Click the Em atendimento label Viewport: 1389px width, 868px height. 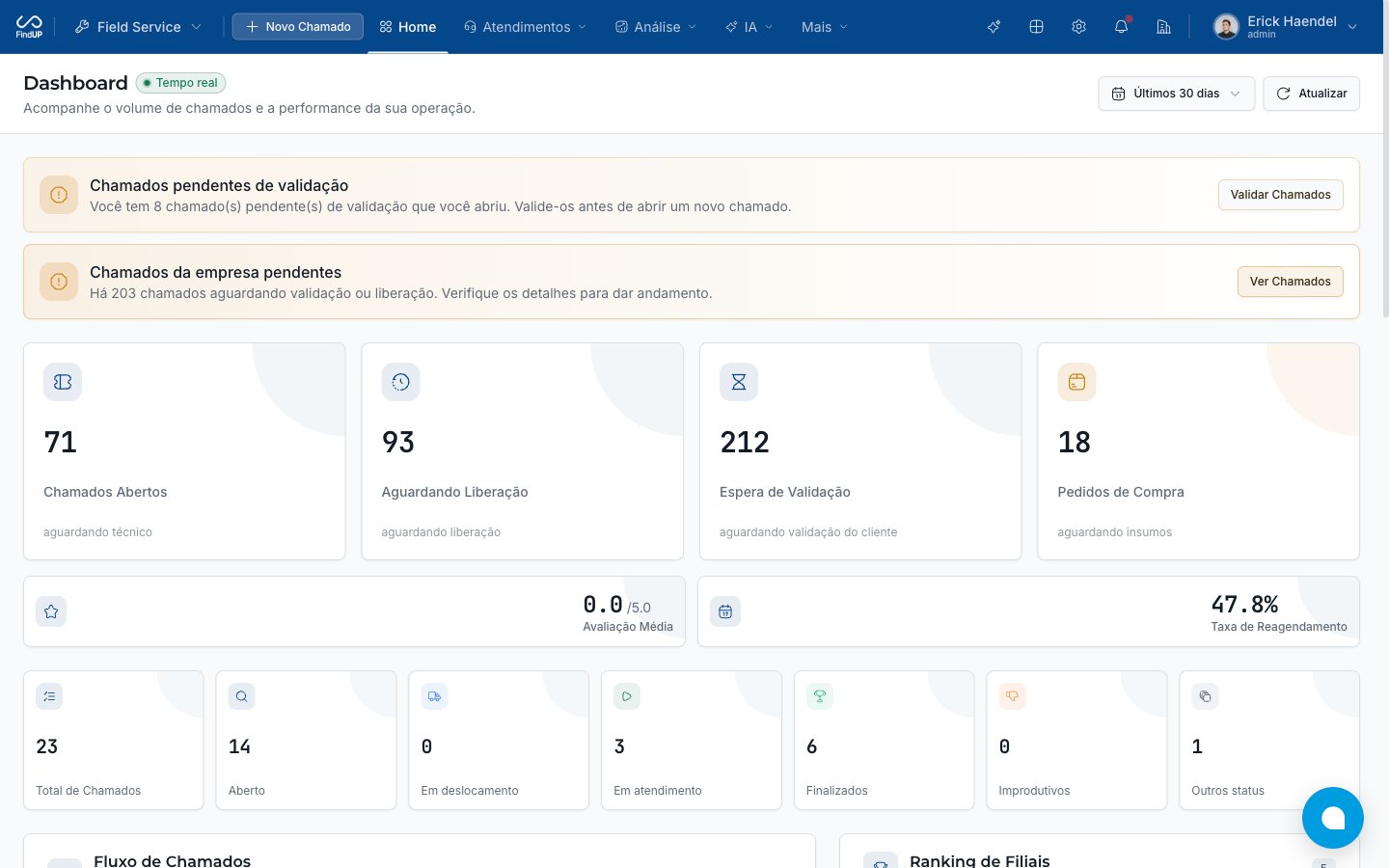(658, 791)
